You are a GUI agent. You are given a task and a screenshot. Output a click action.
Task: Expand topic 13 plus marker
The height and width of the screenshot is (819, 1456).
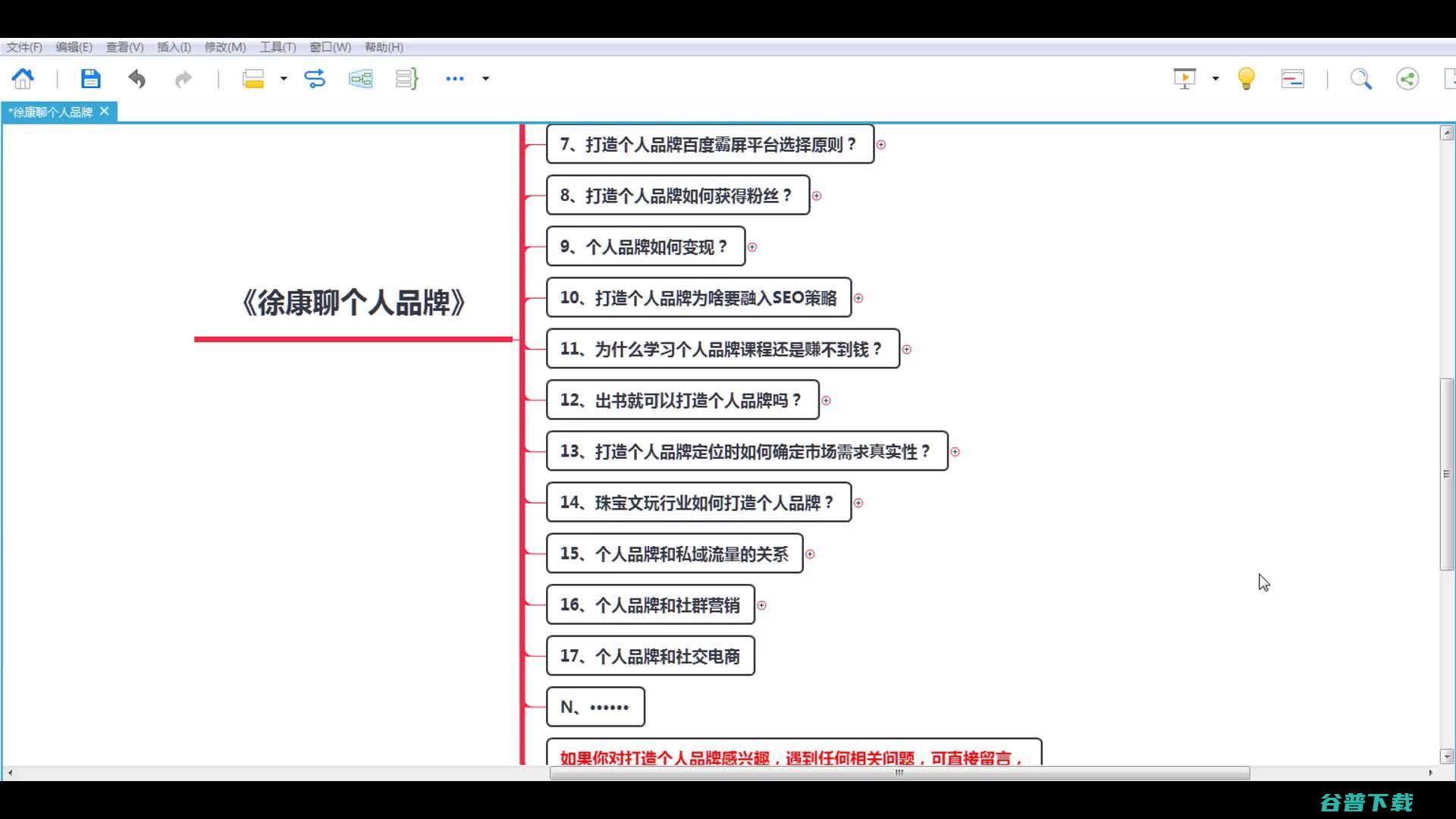point(955,452)
